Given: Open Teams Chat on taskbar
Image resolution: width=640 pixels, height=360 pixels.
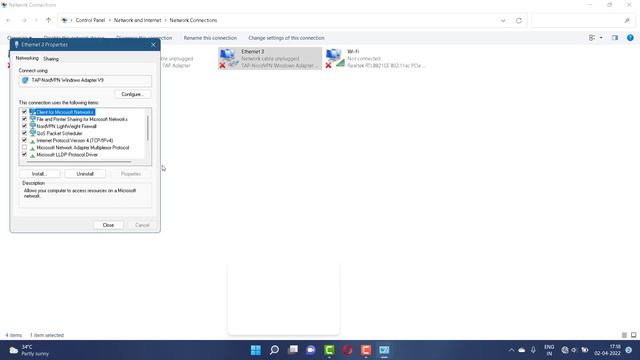Looking at the screenshot, I should click(x=311, y=350).
